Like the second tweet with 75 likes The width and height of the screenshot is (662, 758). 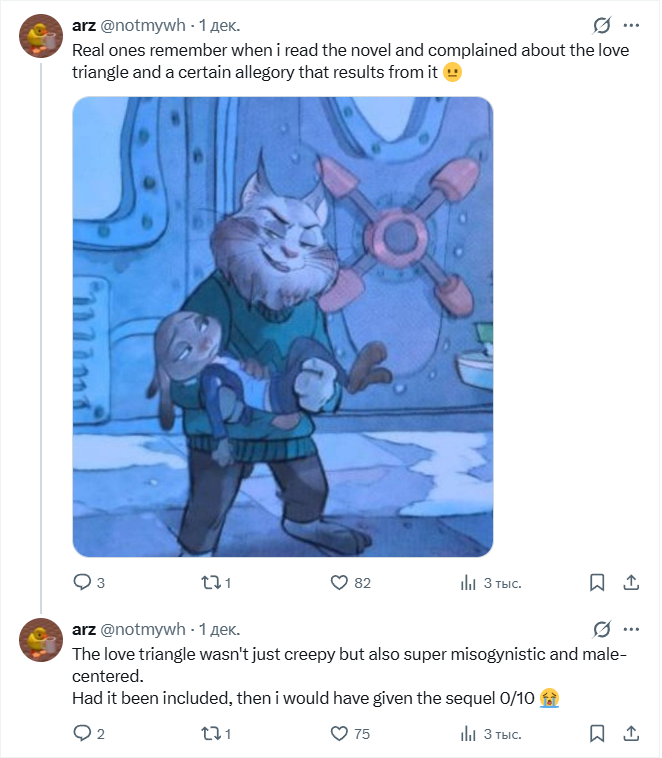[x=339, y=733]
